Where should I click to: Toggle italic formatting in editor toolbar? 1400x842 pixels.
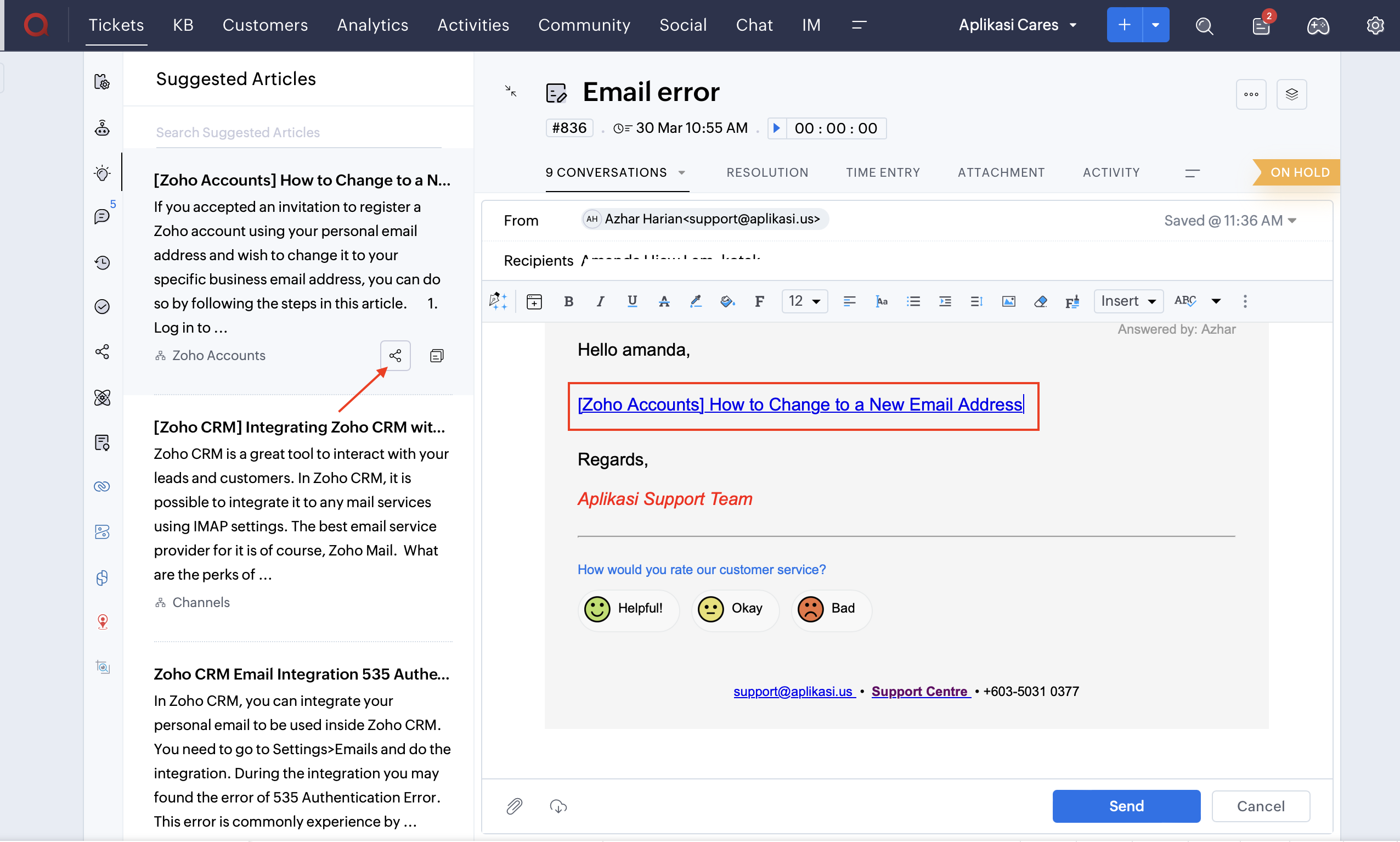pyautogui.click(x=601, y=301)
